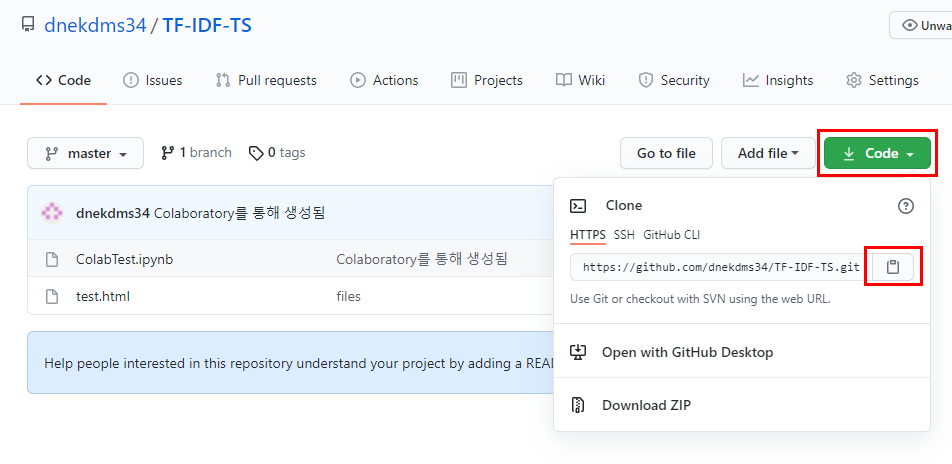952x464 pixels.
Task: Open the ColabTest.ipynb file
Action: [x=124, y=259]
